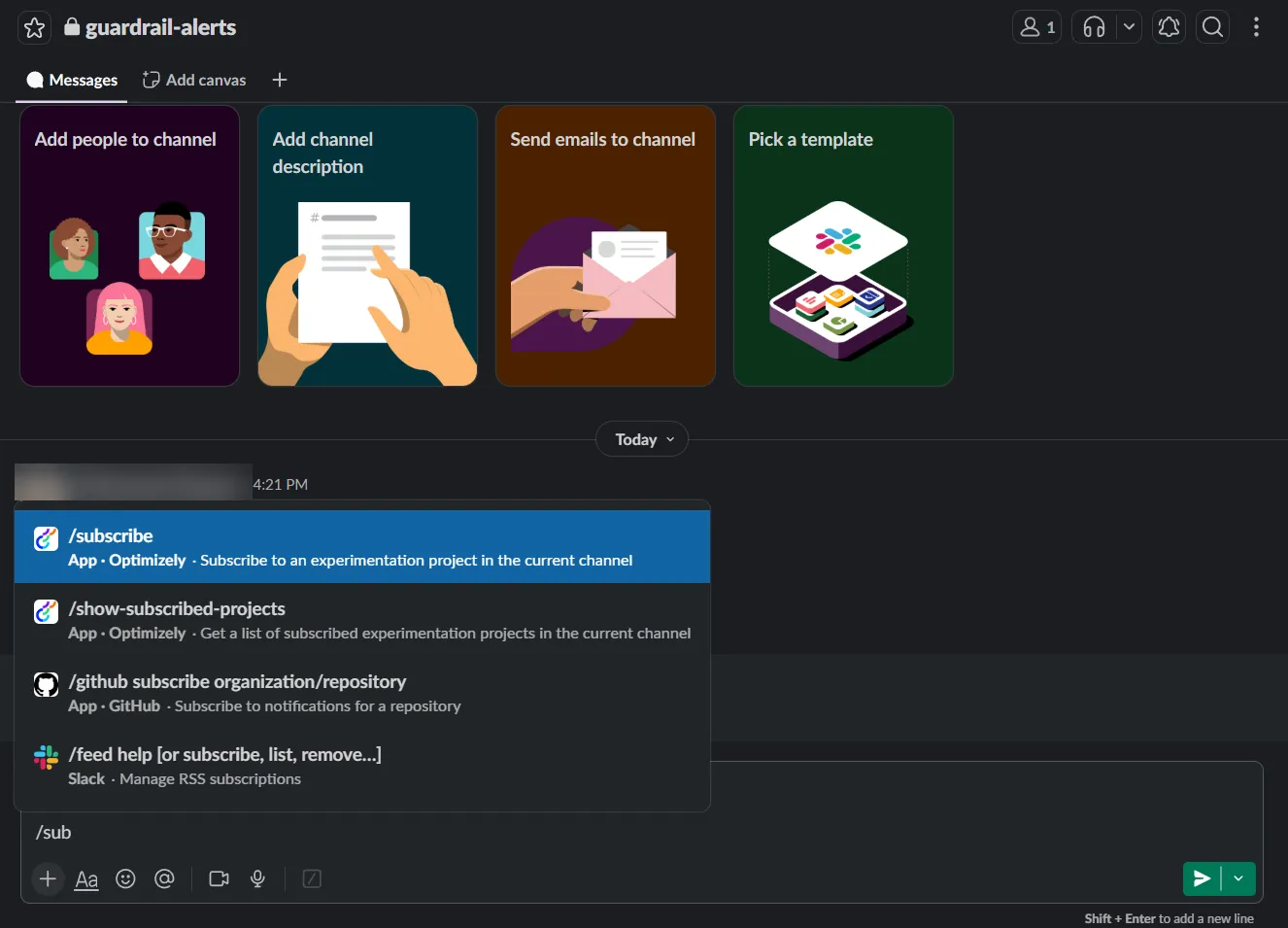This screenshot has width=1288, height=928.
Task: Open the emoji picker
Action: [x=125, y=879]
